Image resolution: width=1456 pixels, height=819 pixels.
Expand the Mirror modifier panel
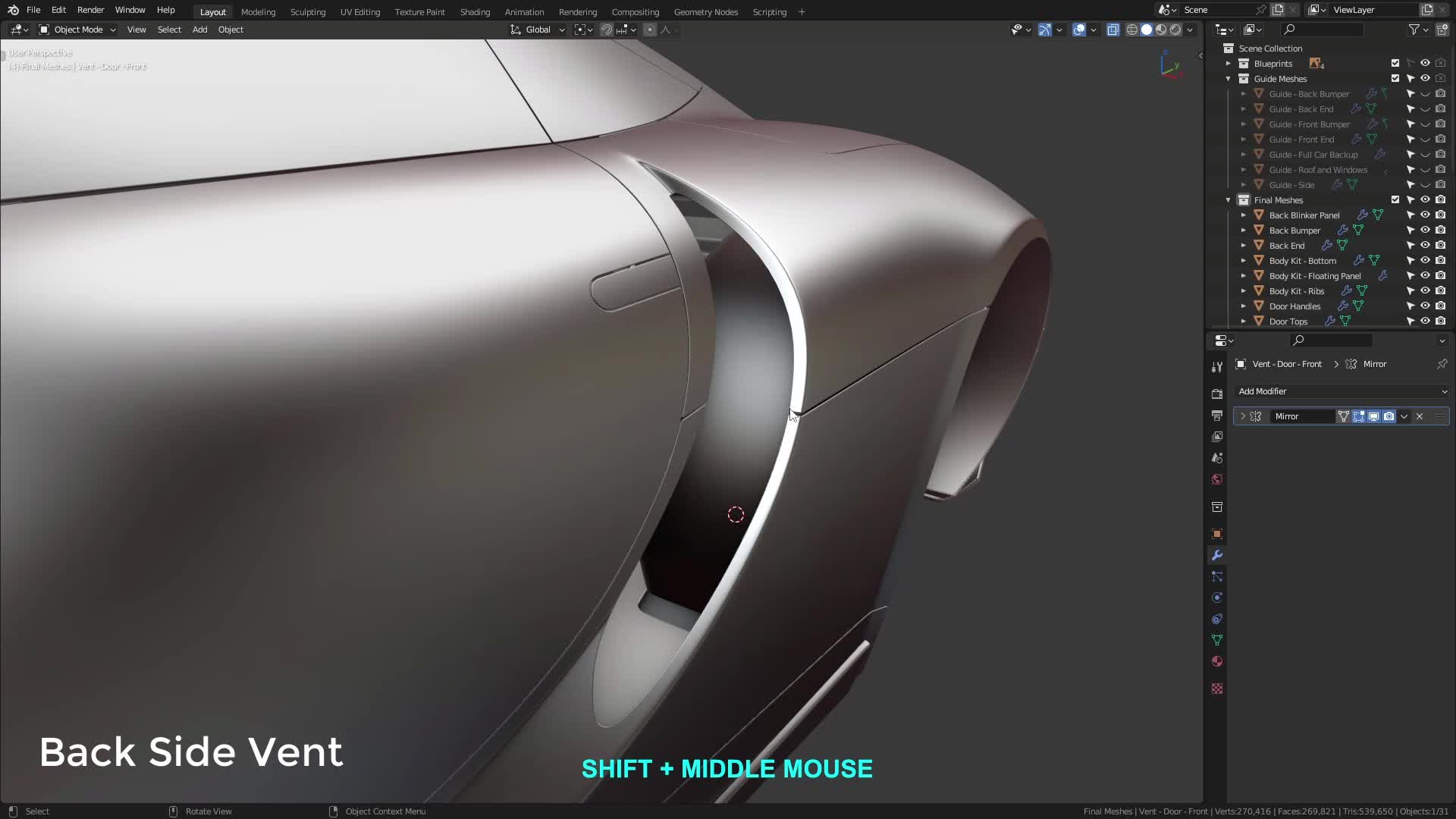point(1243,416)
